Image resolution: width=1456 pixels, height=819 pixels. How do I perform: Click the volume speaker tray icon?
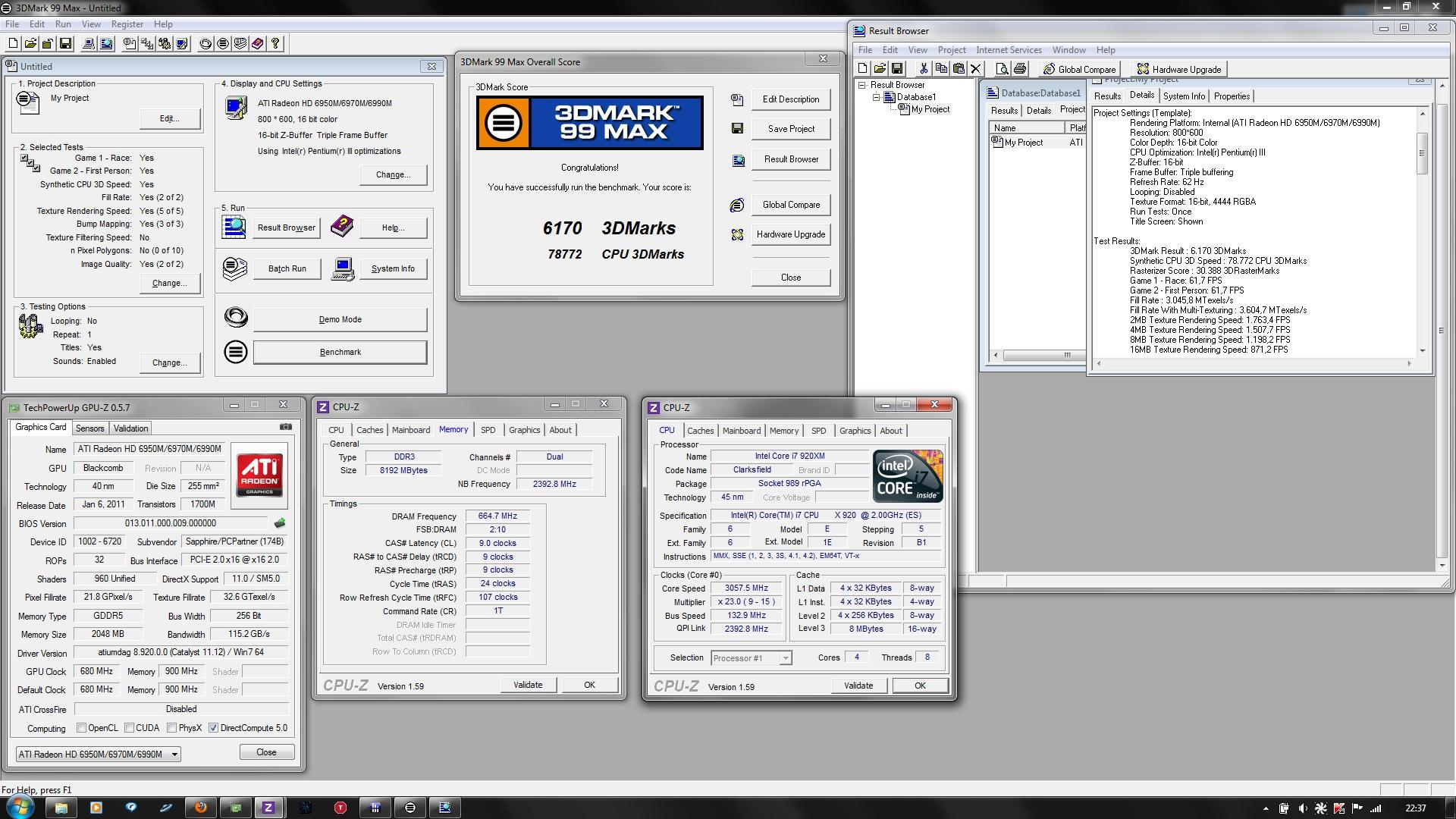(x=1302, y=808)
